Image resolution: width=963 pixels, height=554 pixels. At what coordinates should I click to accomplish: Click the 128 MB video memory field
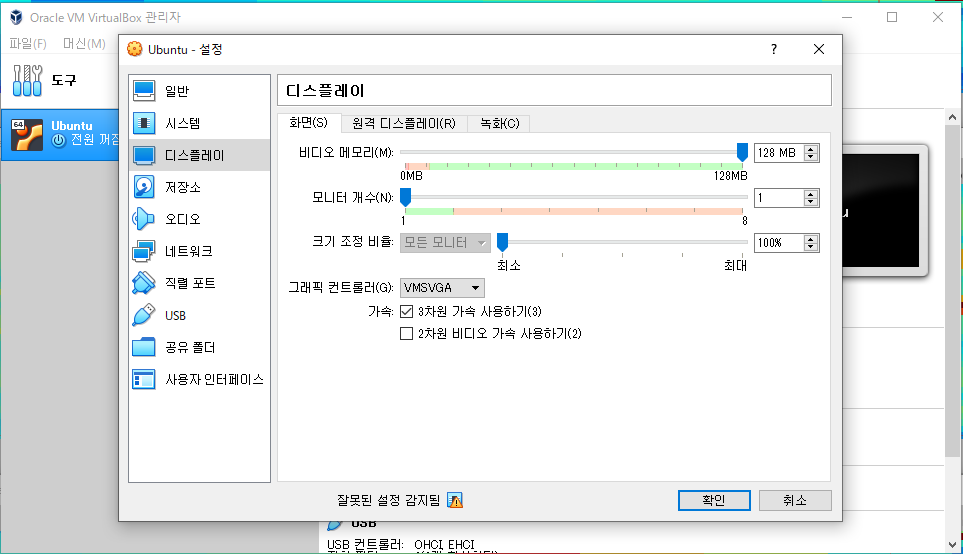pyautogui.click(x=779, y=153)
